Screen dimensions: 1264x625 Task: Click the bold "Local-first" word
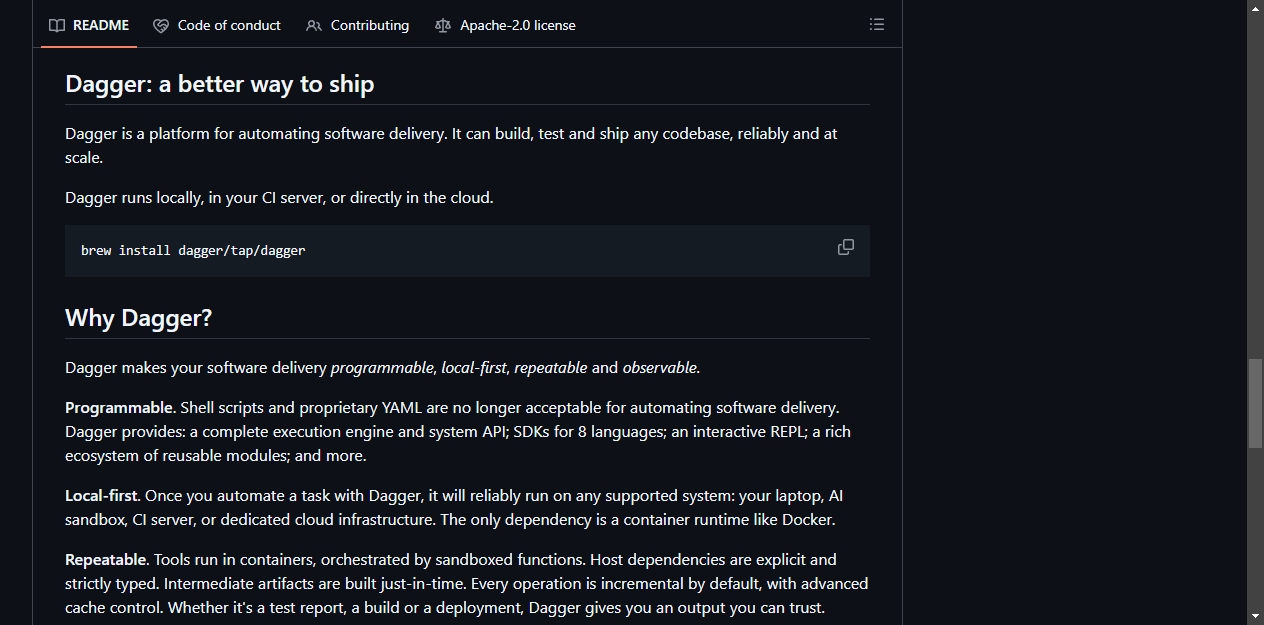point(102,496)
